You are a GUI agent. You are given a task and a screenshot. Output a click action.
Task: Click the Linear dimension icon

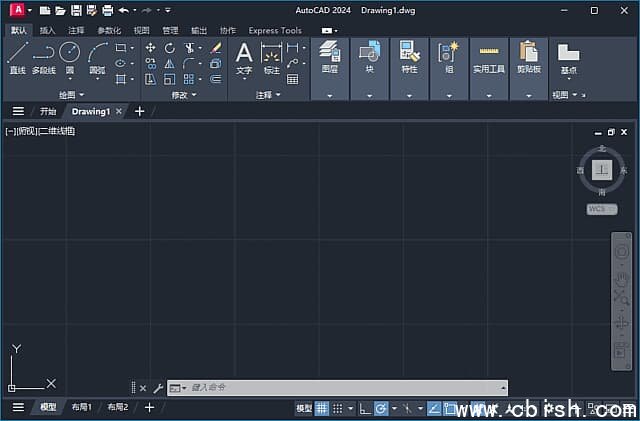(x=292, y=48)
